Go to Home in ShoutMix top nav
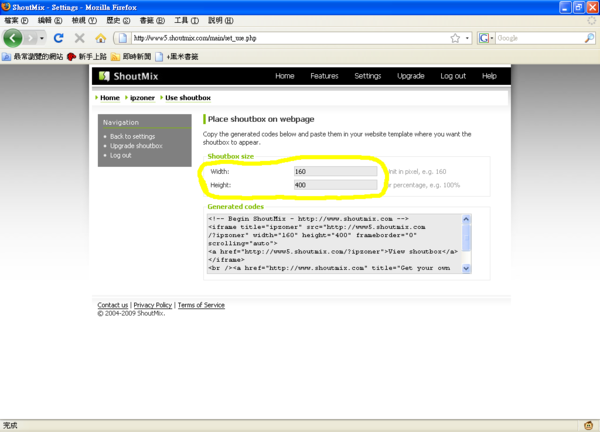 coord(285,76)
